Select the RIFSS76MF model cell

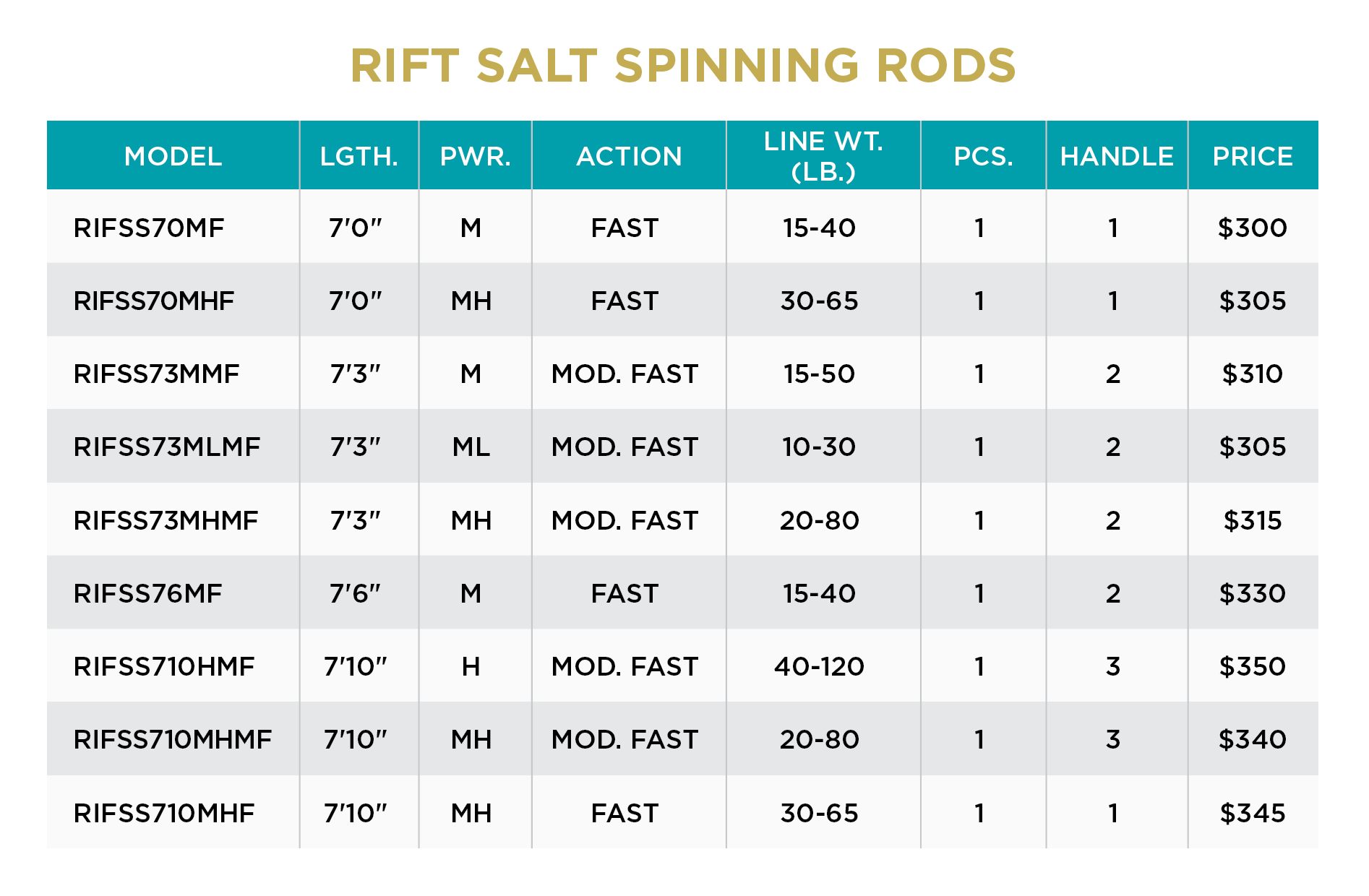point(147,594)
